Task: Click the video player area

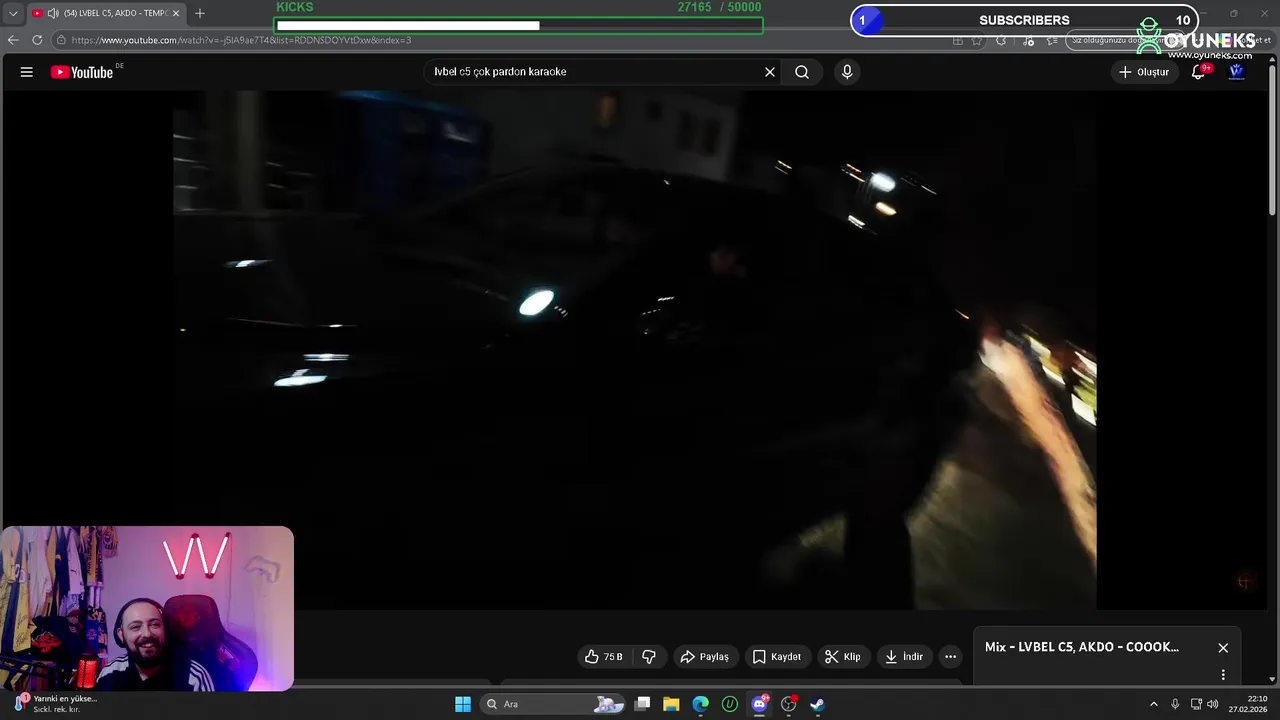Action: pyautogui.click(x=635, y=350)
